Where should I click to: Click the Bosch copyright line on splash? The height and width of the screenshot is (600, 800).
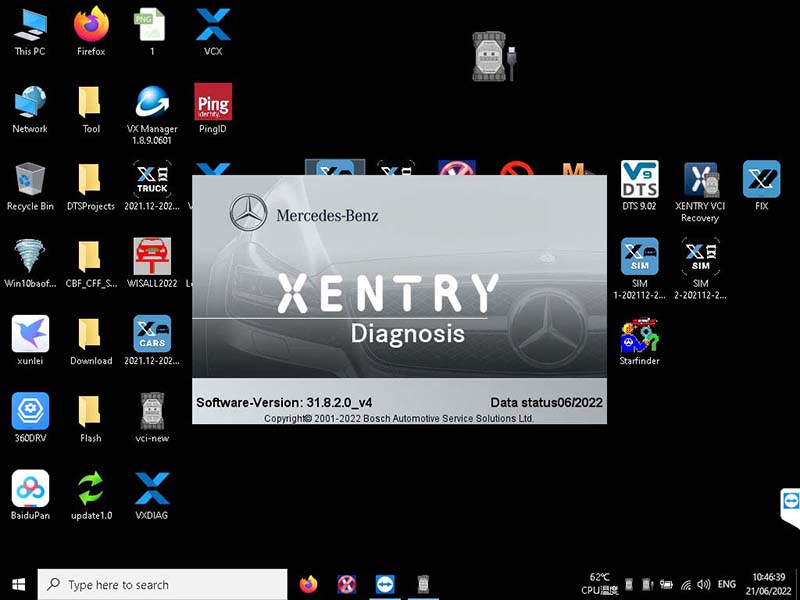399,418
